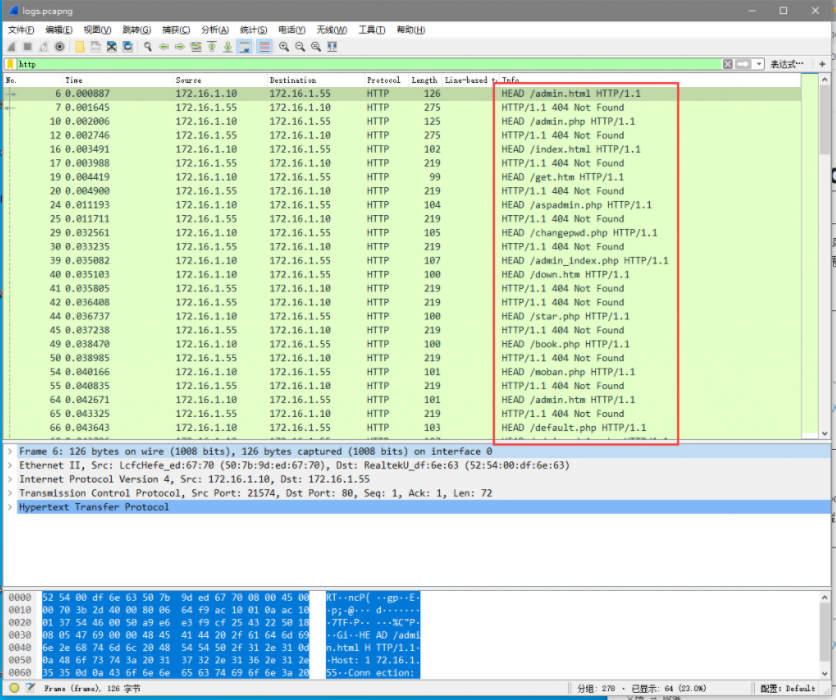The image size is (836, 700).
Task: Expand the Ethernet II details row
Action: (x=10, y=465)
